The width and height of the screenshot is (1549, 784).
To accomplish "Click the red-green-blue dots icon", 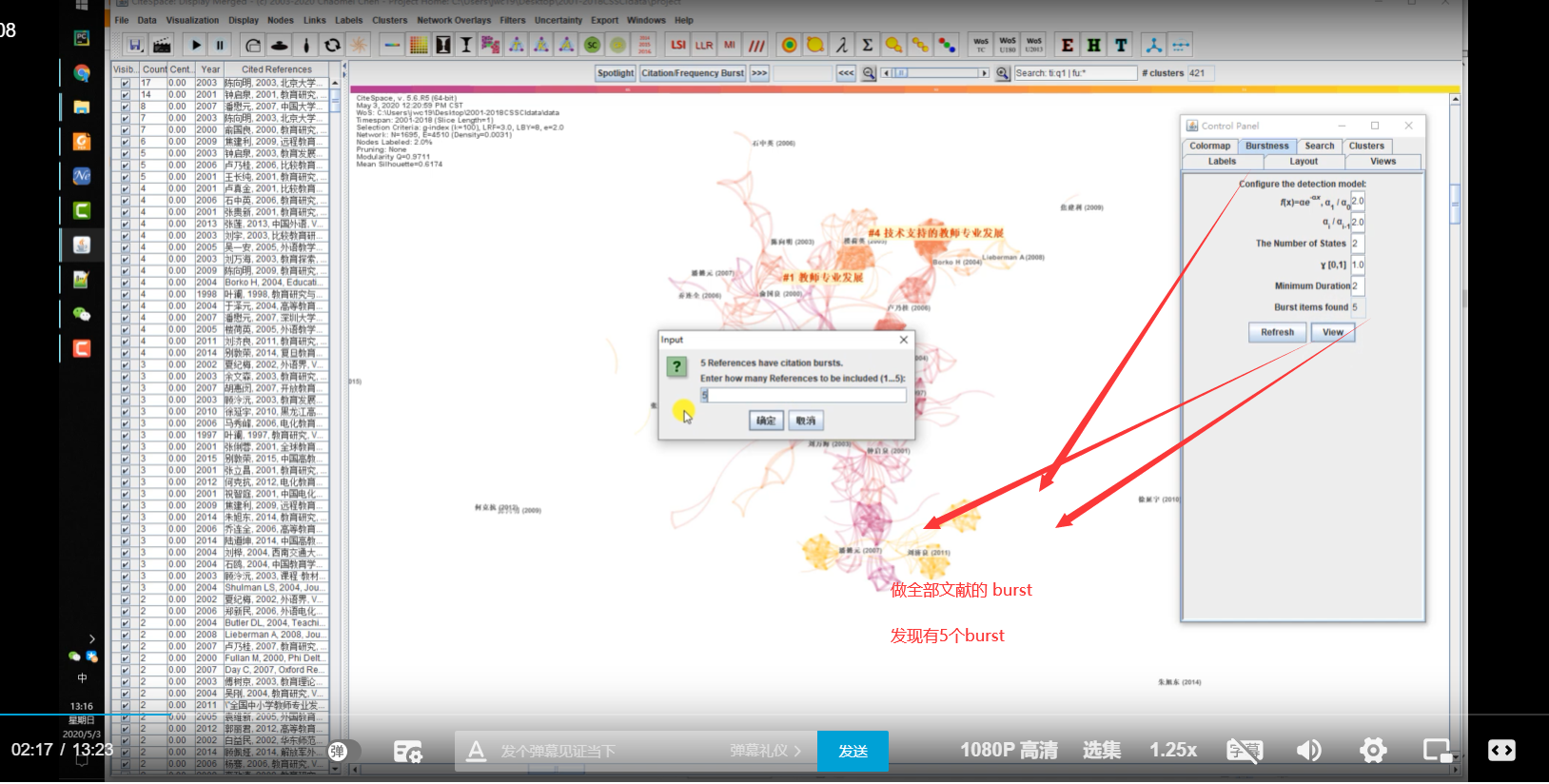I will (947, 45).
